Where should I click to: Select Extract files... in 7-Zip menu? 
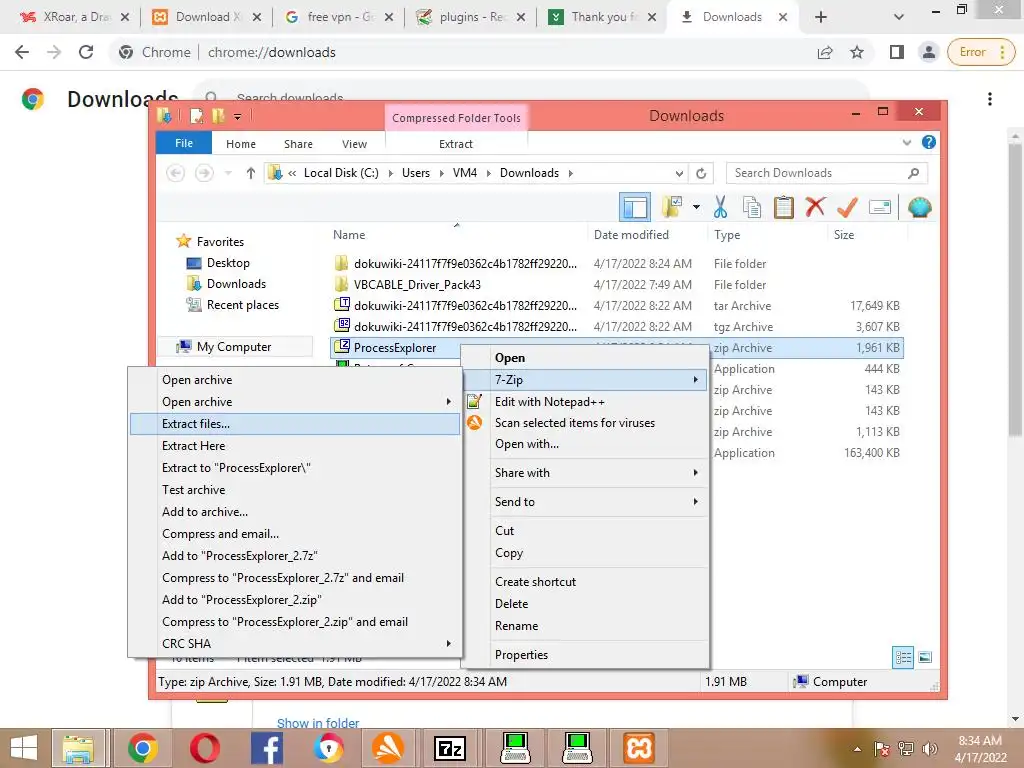pyautogui.click(x=295, y=424)
